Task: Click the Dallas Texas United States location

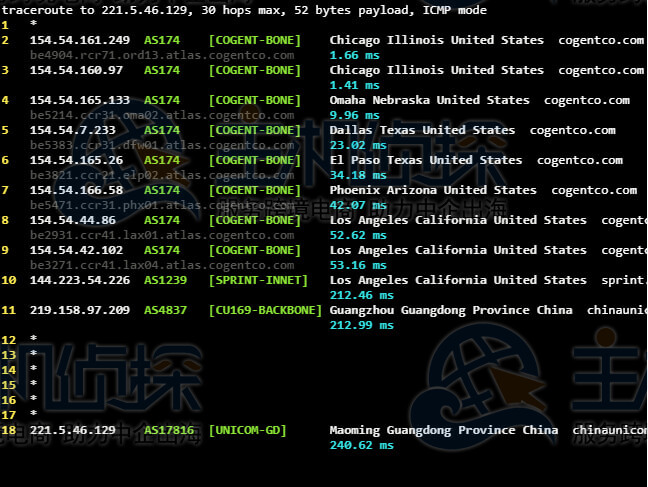Action: point(422,130)
